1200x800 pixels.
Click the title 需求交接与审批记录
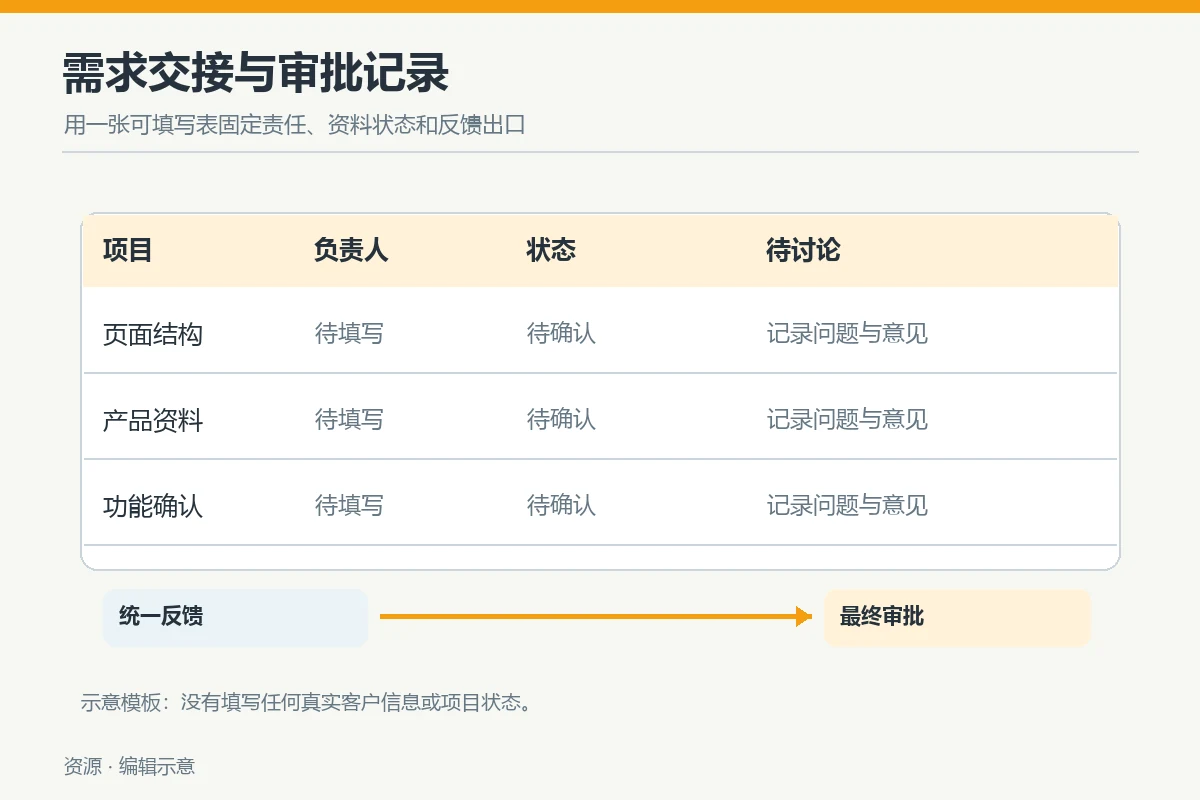pos(256,73)
